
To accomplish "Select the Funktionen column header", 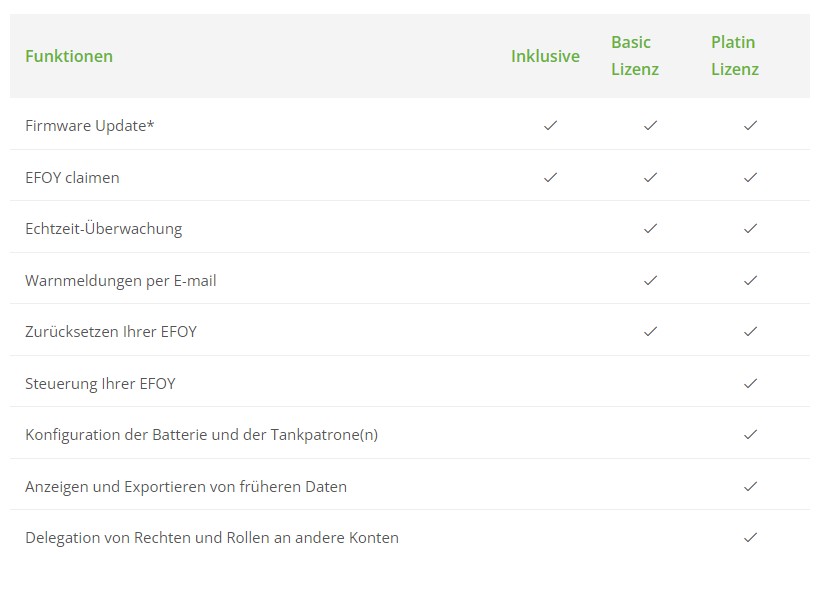I will pos(69,56).
